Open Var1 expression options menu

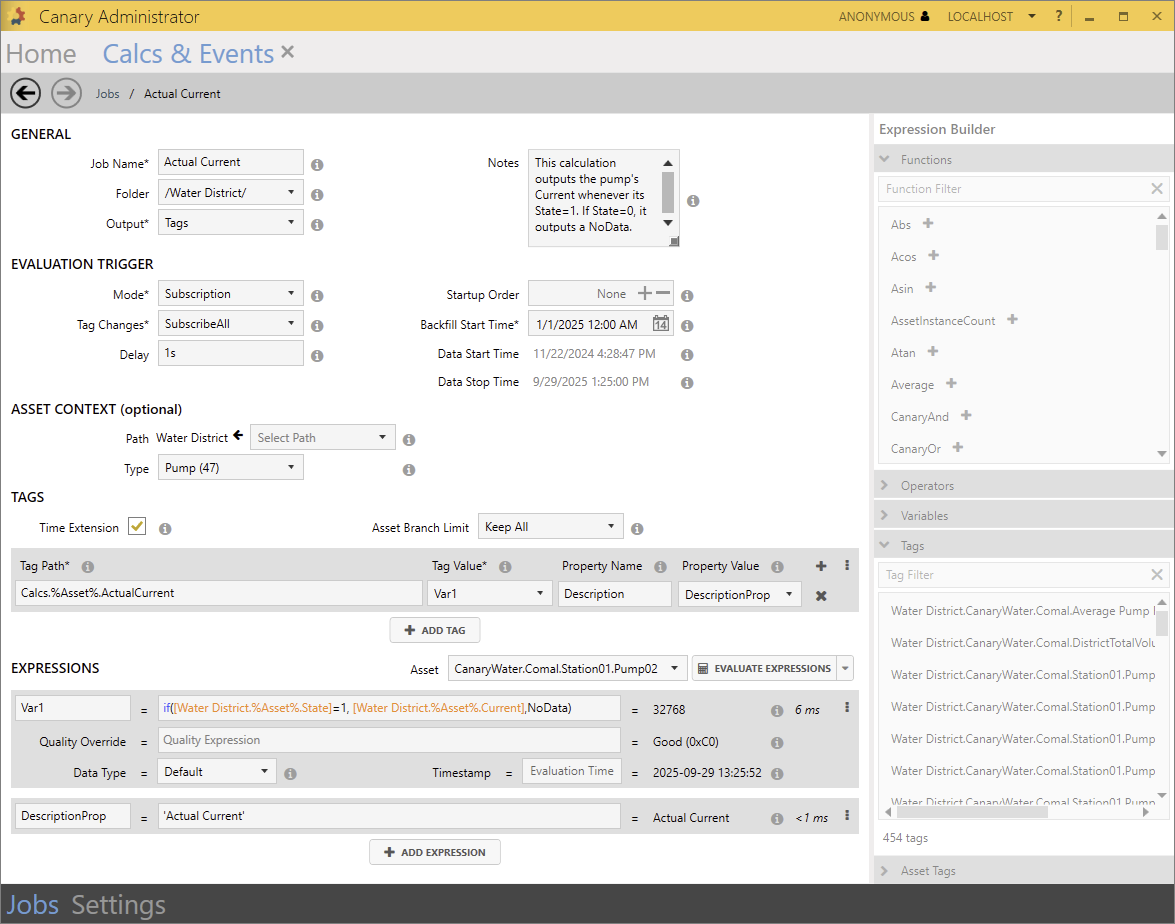pos(847,707)
